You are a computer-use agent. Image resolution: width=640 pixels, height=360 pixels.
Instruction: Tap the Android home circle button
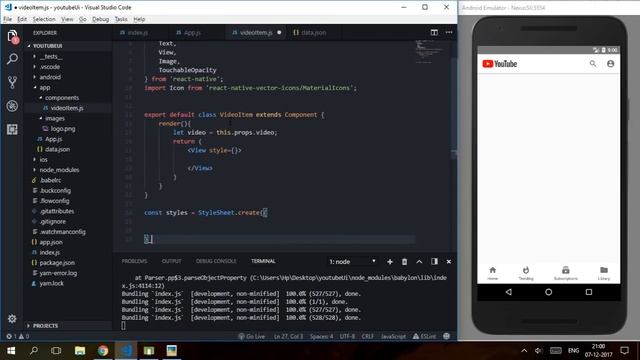point(548,292)
